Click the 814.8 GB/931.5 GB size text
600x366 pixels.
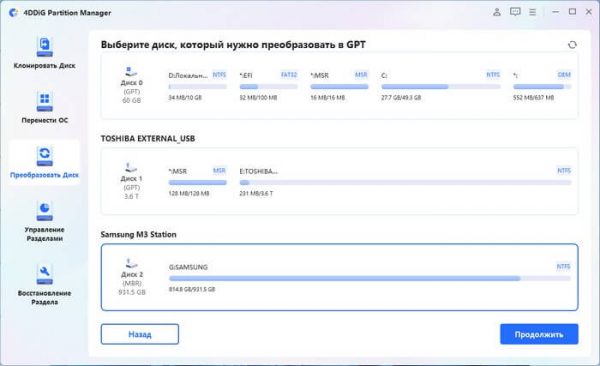[x=192, y=289]
